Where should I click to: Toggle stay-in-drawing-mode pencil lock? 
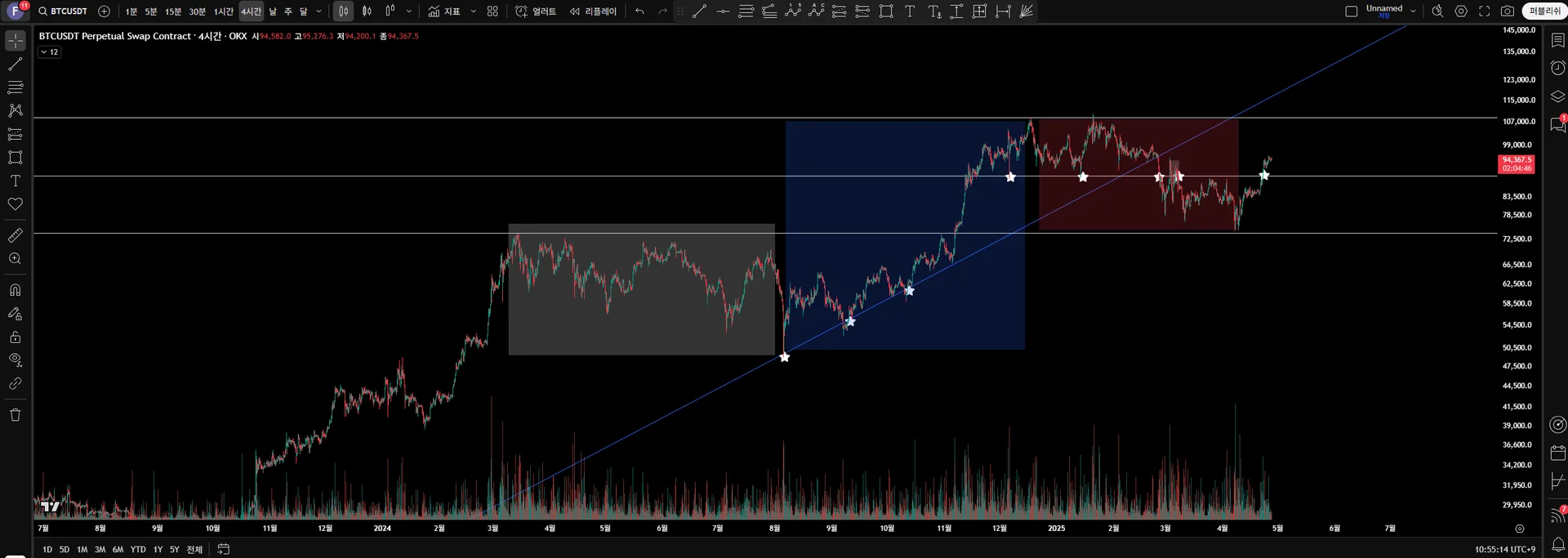(16, 314)
